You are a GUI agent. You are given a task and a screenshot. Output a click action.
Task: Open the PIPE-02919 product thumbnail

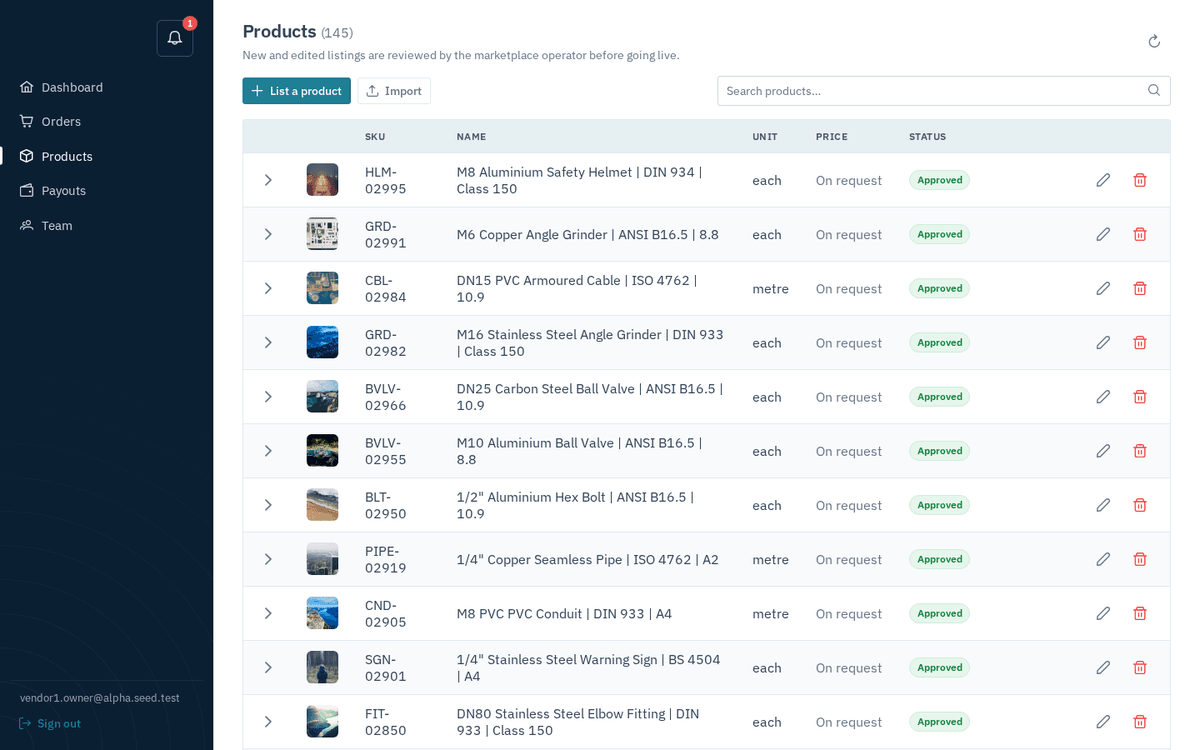coord(322,559)
